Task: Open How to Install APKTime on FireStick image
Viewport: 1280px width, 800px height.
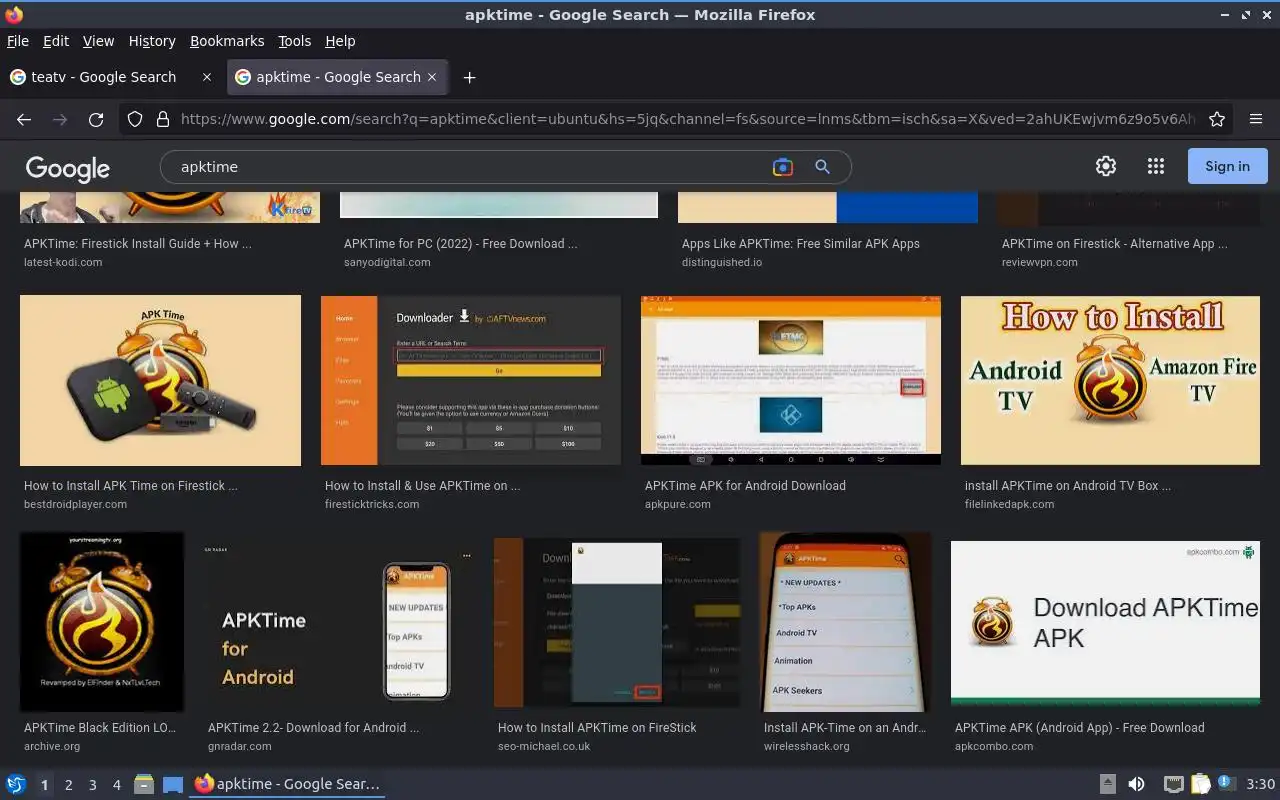Action: [617, 623]
